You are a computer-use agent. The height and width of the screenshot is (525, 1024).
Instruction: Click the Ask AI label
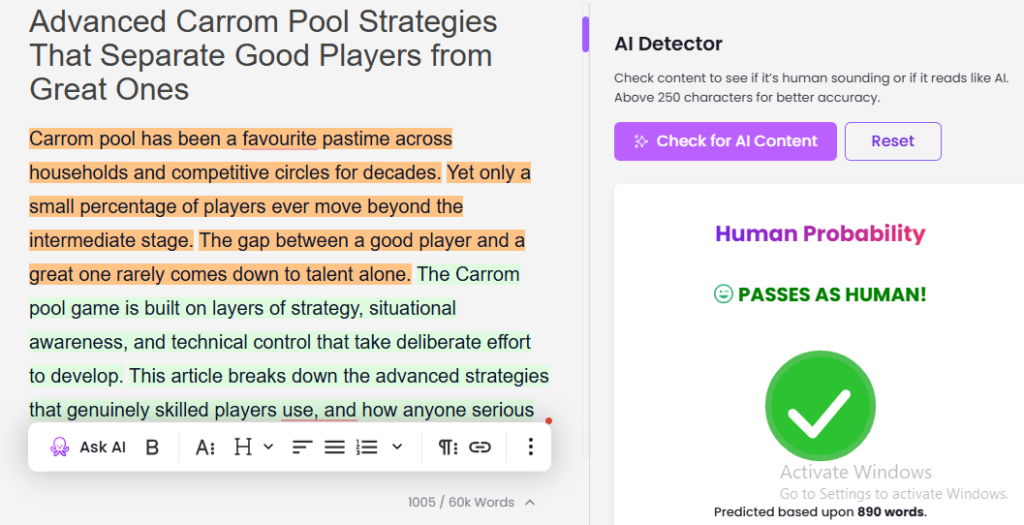(103, 447)
